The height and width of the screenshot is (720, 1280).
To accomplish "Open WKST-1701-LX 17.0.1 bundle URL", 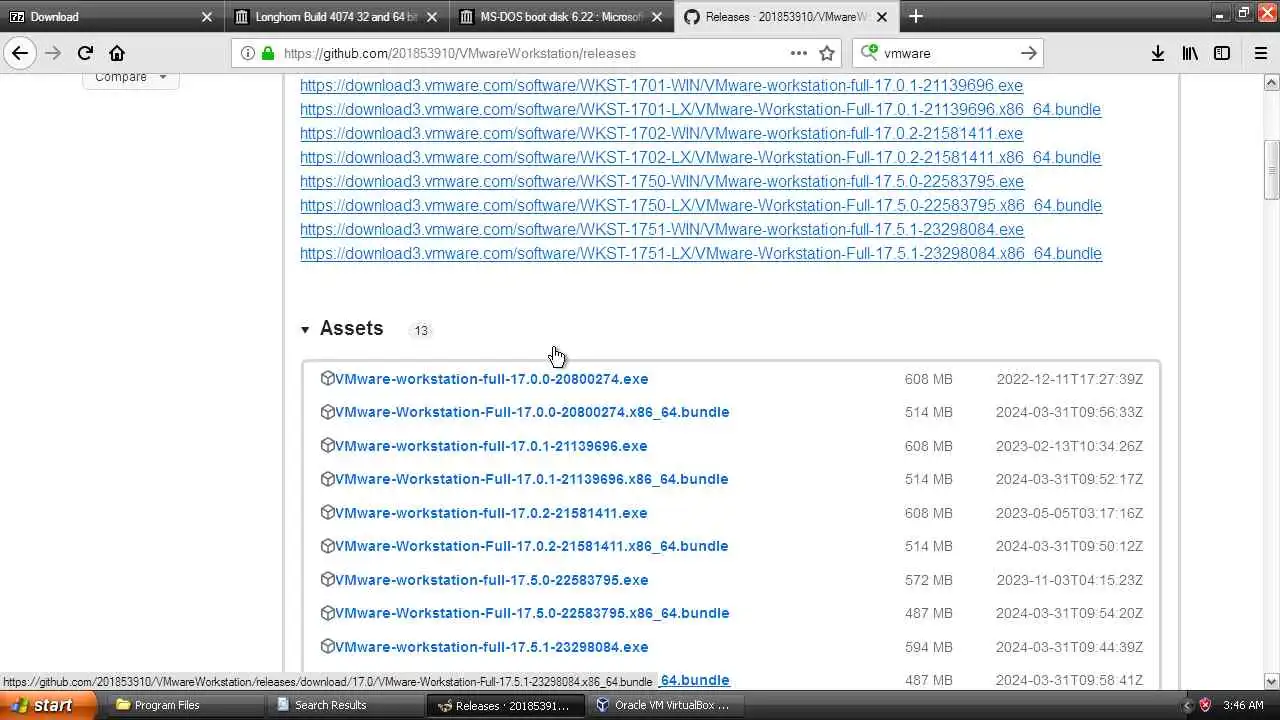I will [x=700, y=110].
